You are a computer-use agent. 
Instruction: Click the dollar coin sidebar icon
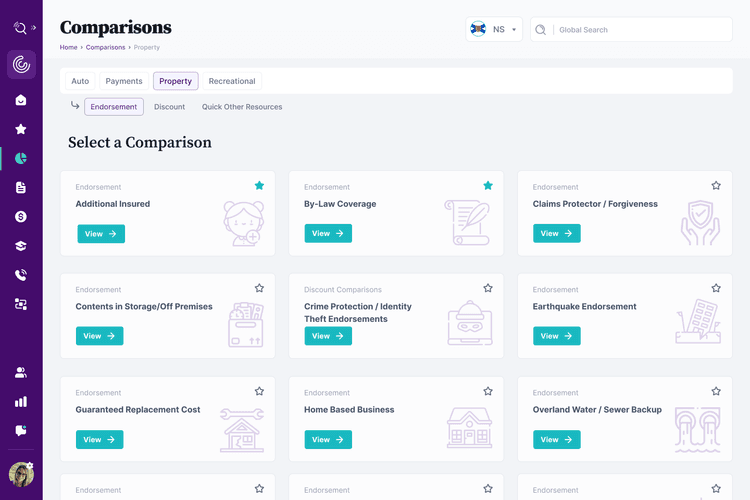(21, 216)
